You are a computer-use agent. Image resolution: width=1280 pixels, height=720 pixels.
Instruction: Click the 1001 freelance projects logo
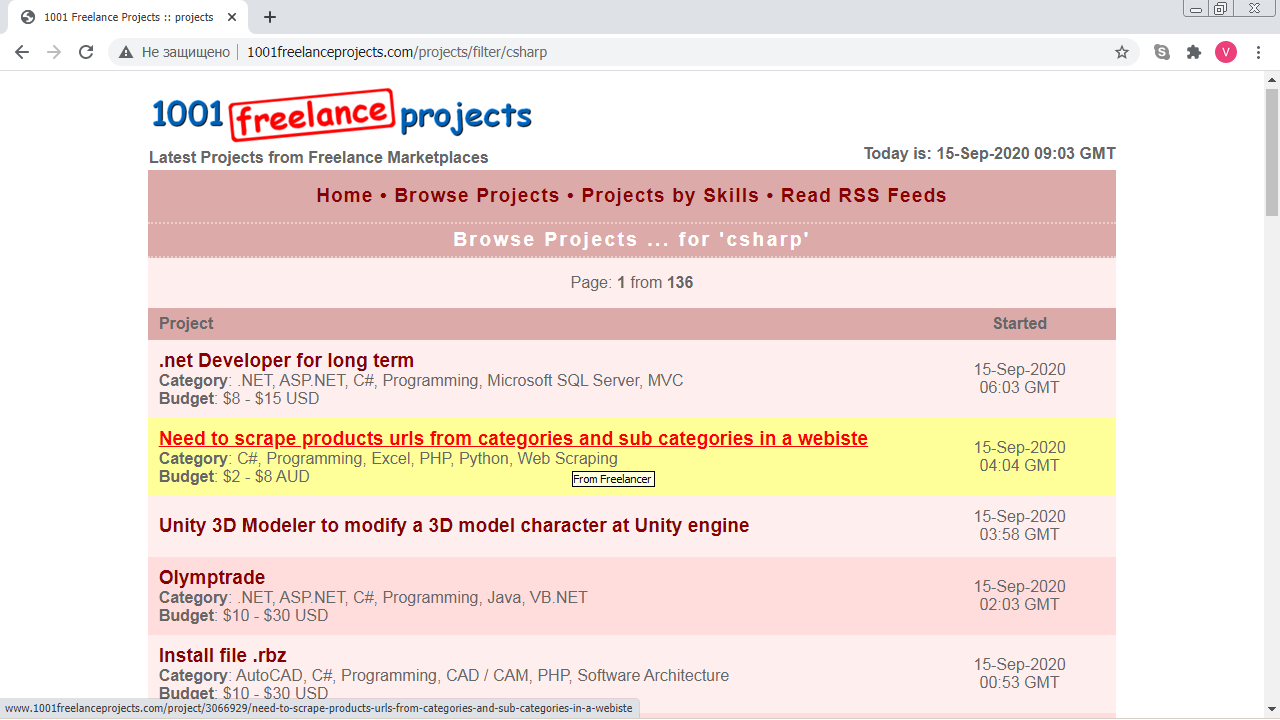tap(341, 114)
